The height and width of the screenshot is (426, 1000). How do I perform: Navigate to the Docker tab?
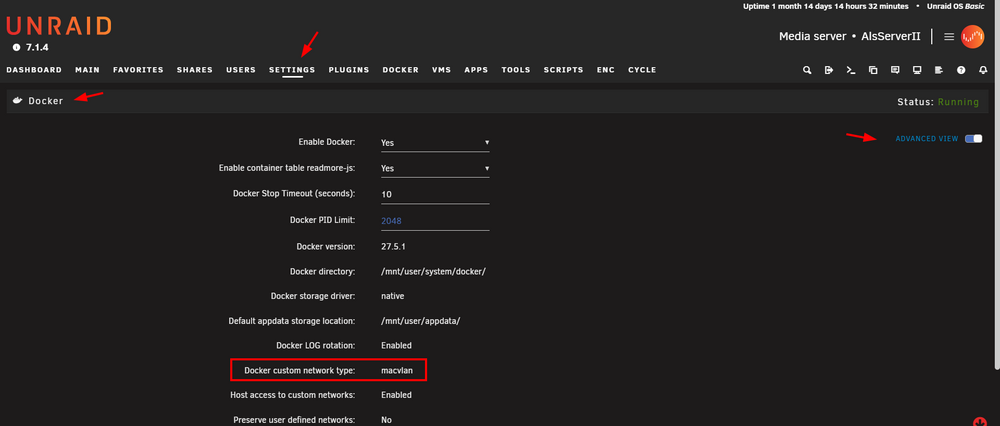click(401, 70)
